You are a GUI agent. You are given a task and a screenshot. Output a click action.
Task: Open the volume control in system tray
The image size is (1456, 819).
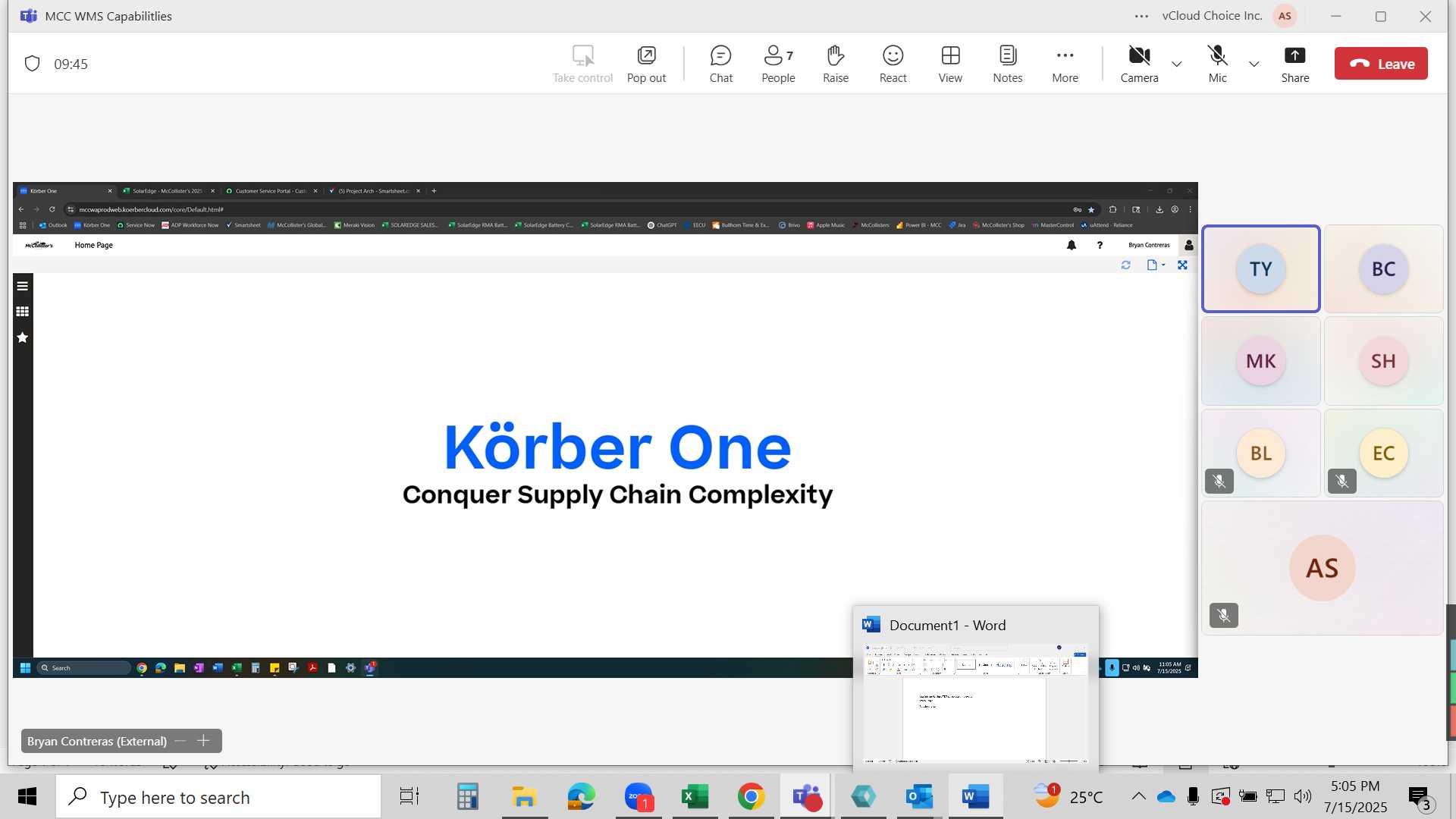click(x=1303, y=796)
